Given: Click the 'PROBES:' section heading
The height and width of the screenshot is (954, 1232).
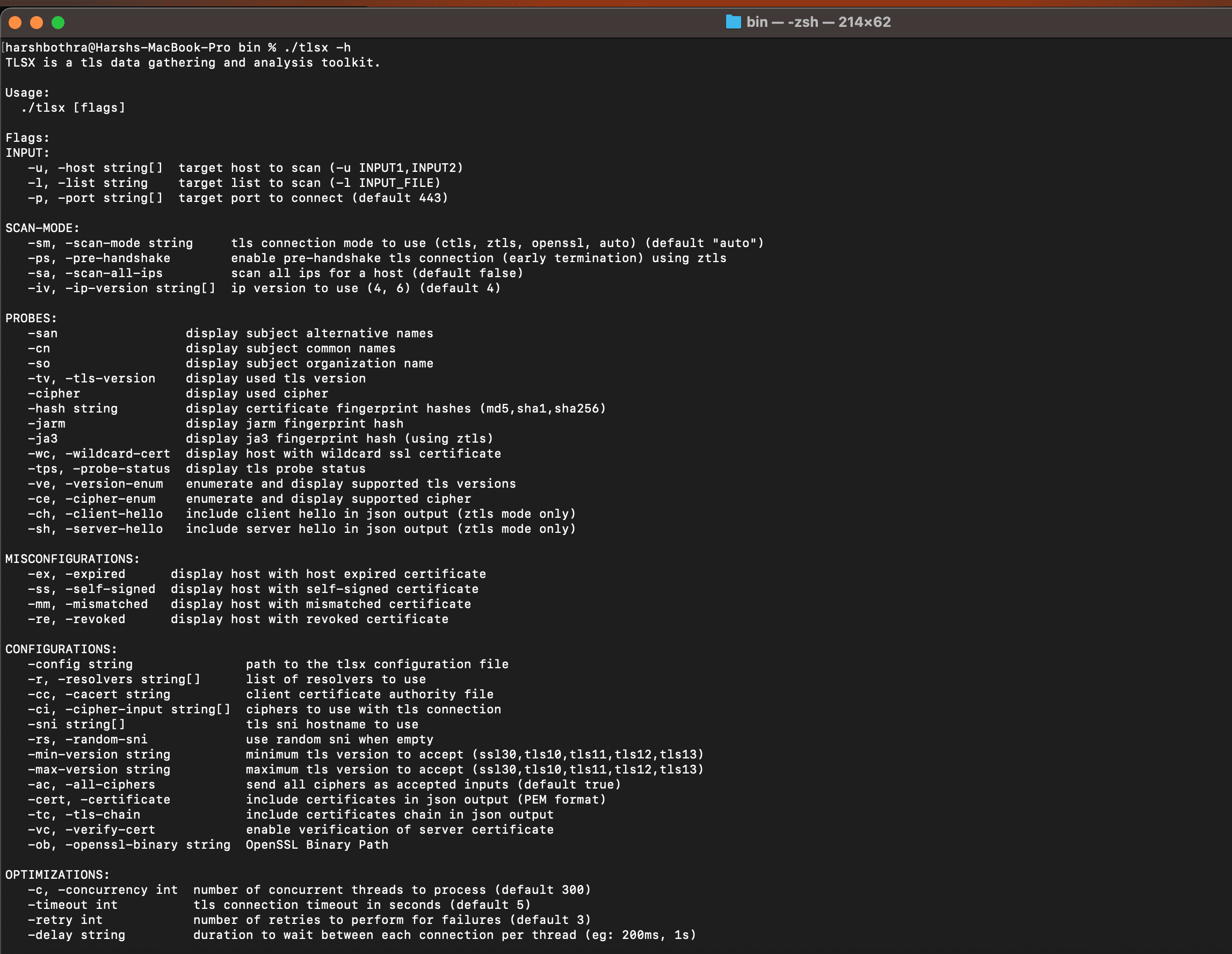Looking at the screenshot, I should [x=31, y=318].
